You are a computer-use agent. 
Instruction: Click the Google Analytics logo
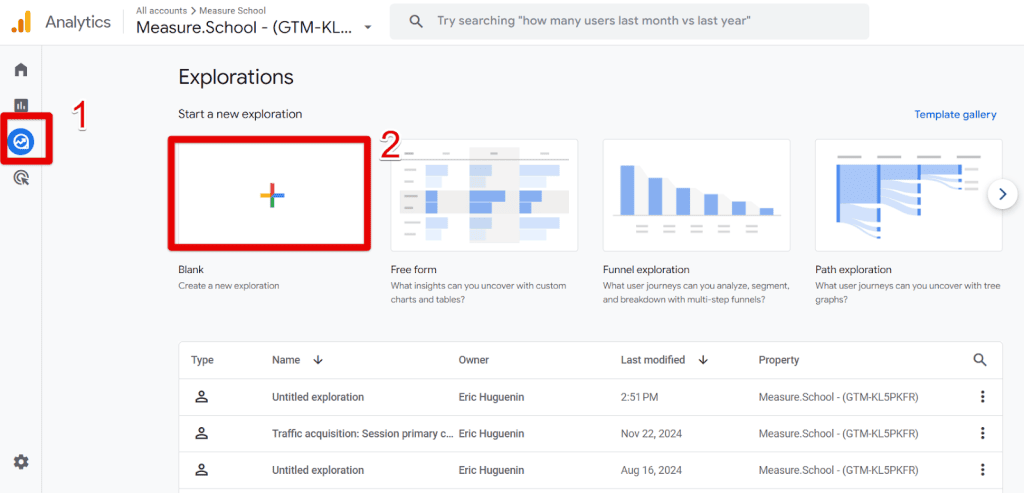(21, 22)
